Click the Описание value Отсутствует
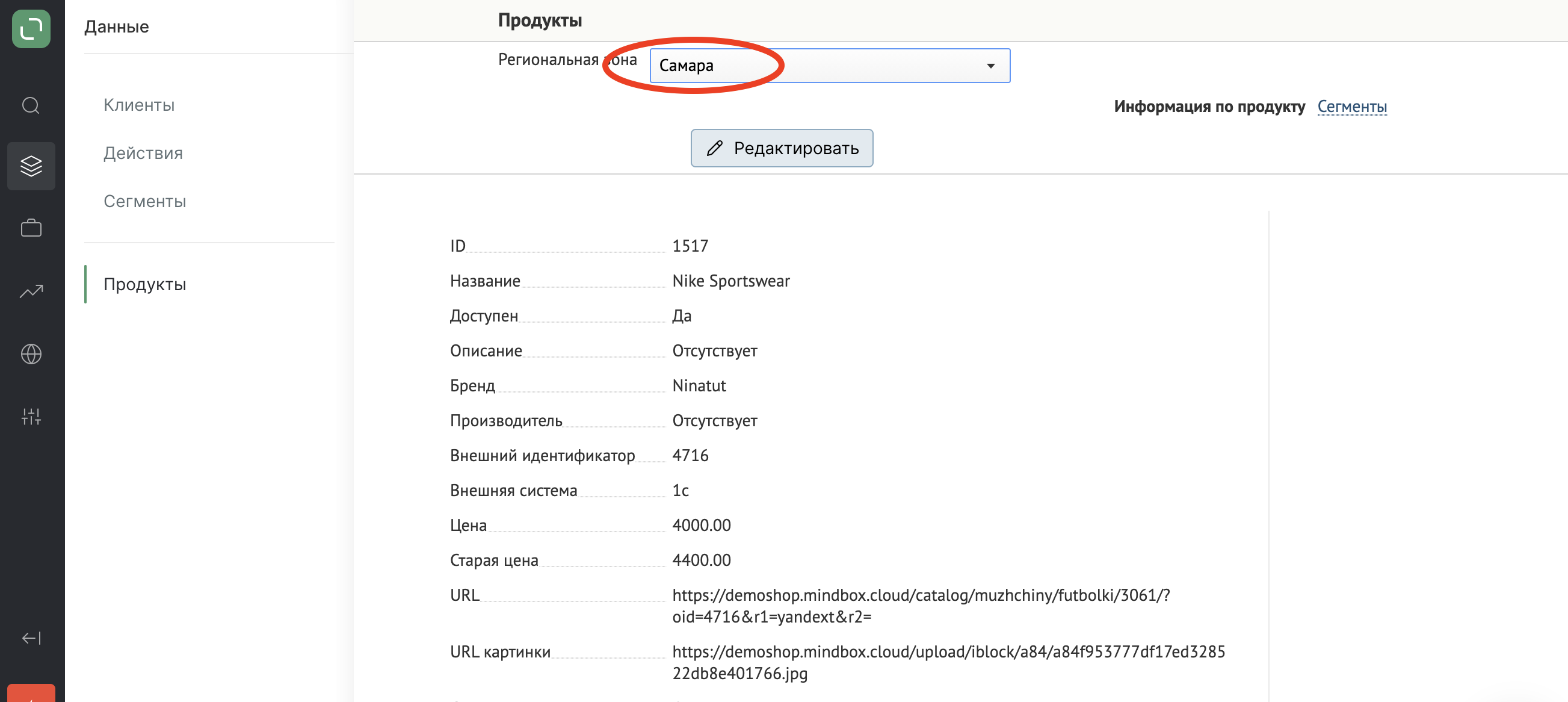1568x702 pixels. (715, 350)
